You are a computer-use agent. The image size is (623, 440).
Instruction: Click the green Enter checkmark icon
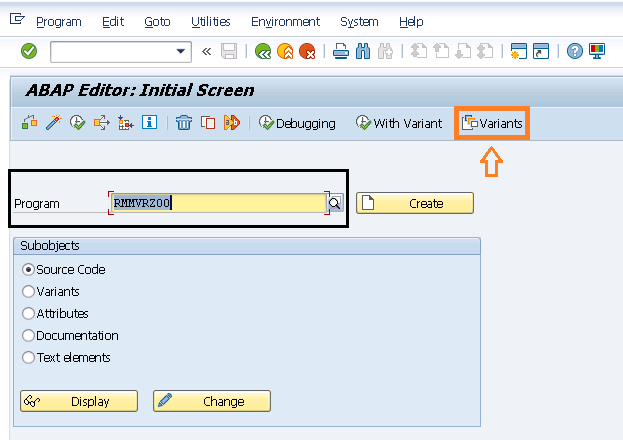coord(29,51)
